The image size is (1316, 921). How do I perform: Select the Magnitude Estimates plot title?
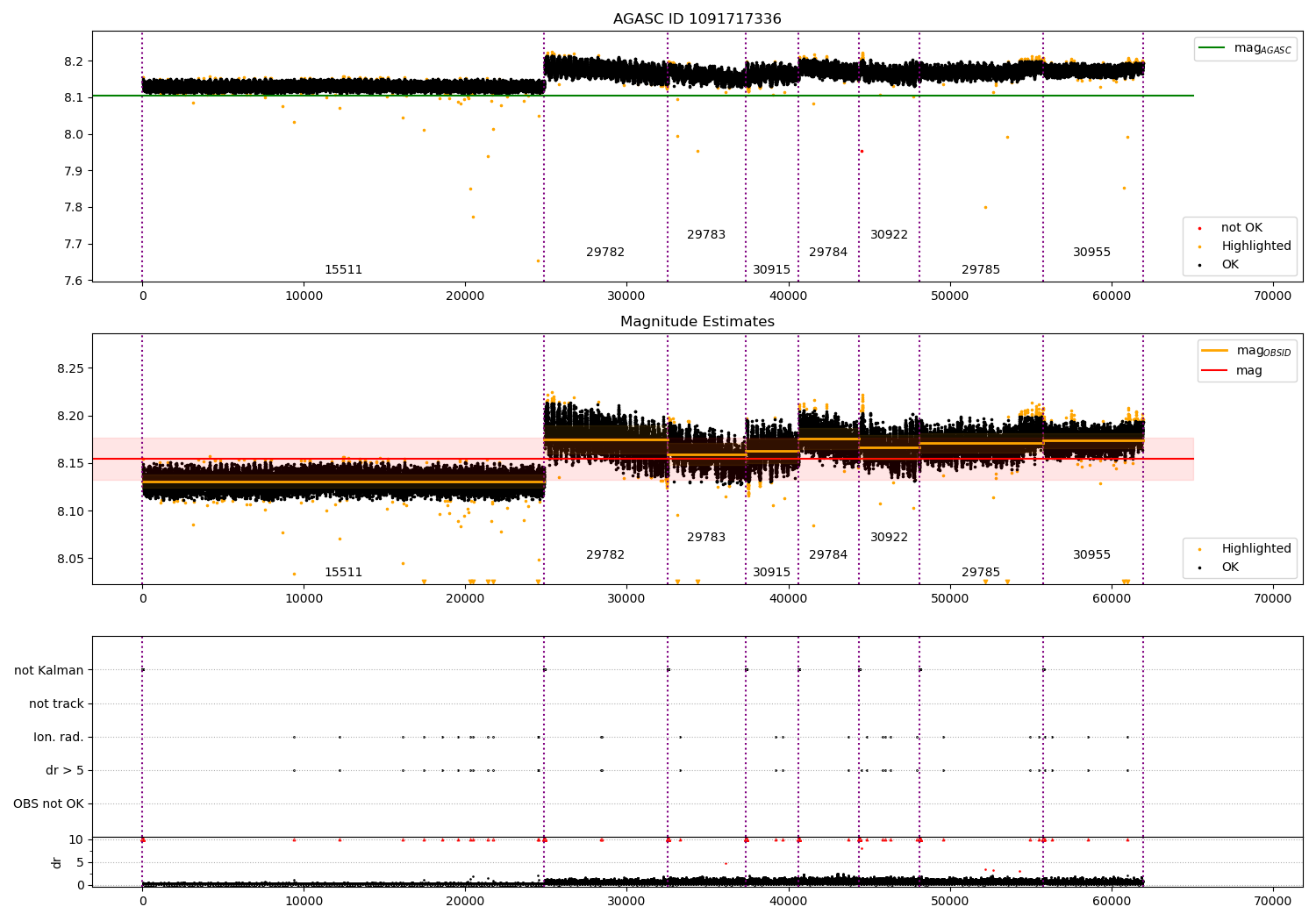697,321
